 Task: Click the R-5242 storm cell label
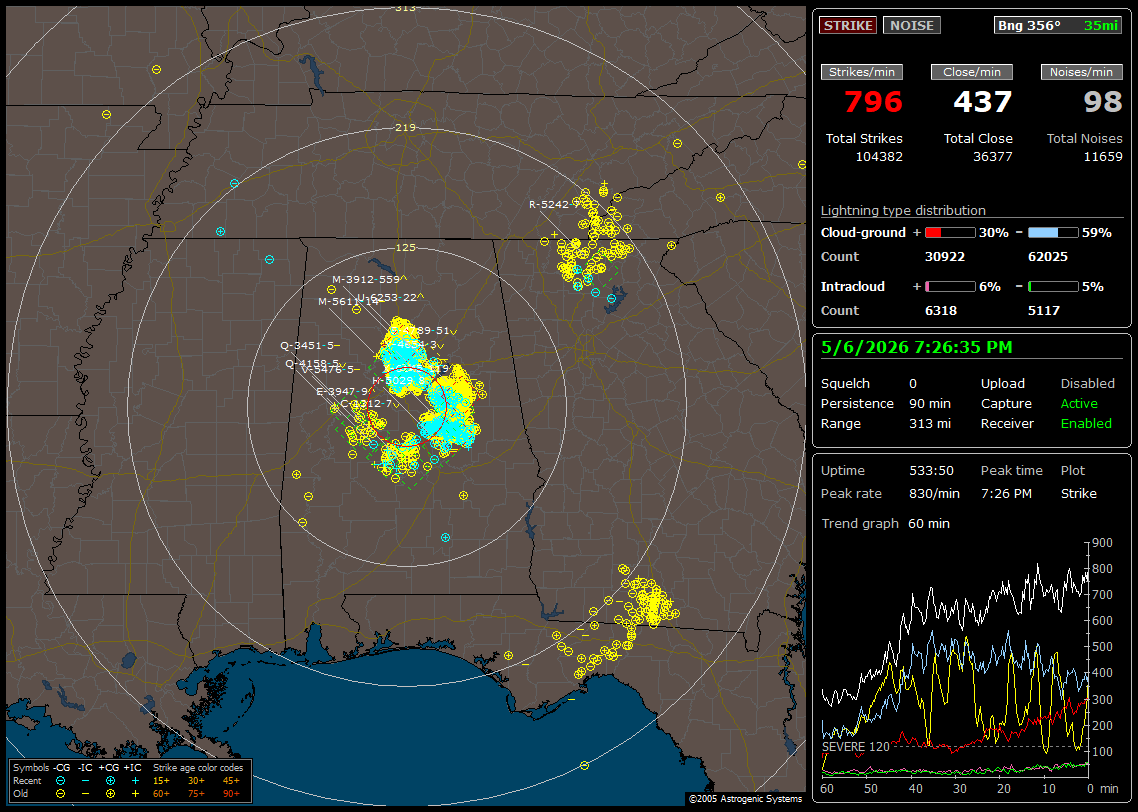coord(549,205)
